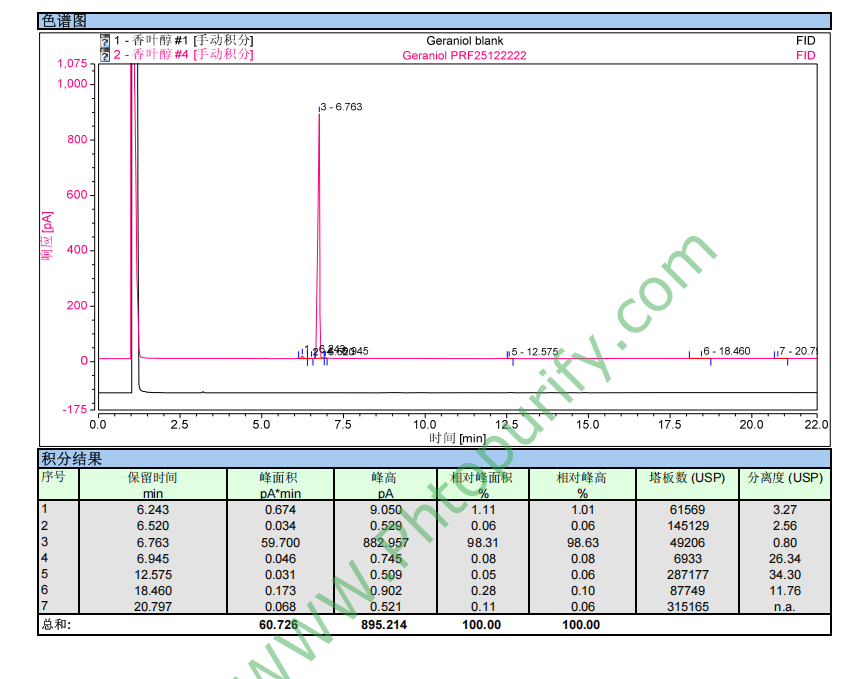Click the Geraniol blank chromatogram title
This screenshot has width=858, height=679.
coord(464,41)
